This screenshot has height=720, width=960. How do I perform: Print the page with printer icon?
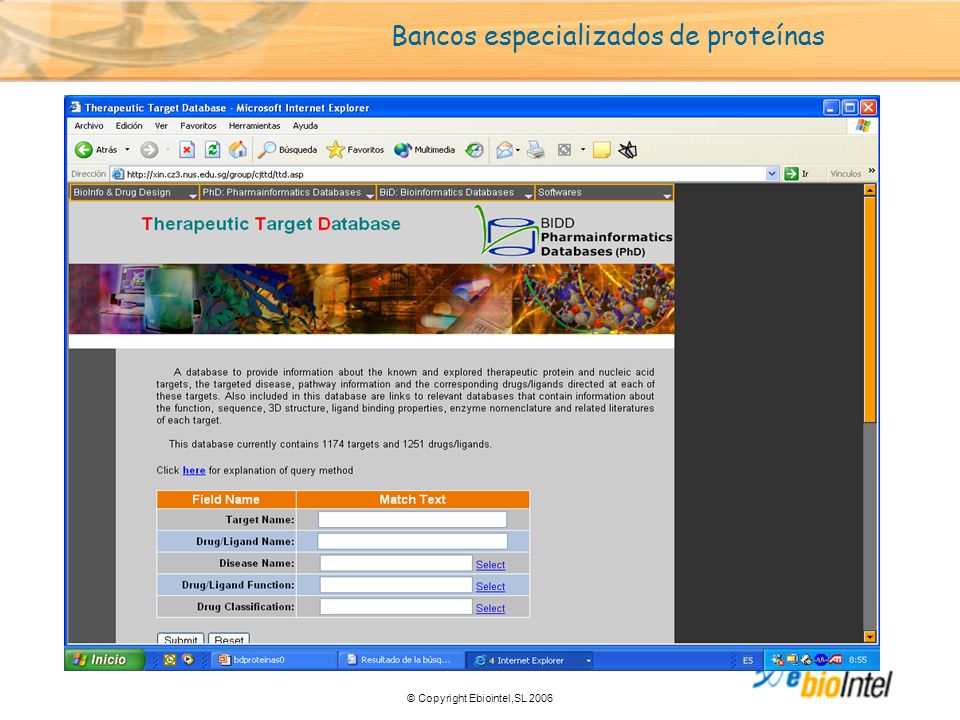[x=536, y=149]
